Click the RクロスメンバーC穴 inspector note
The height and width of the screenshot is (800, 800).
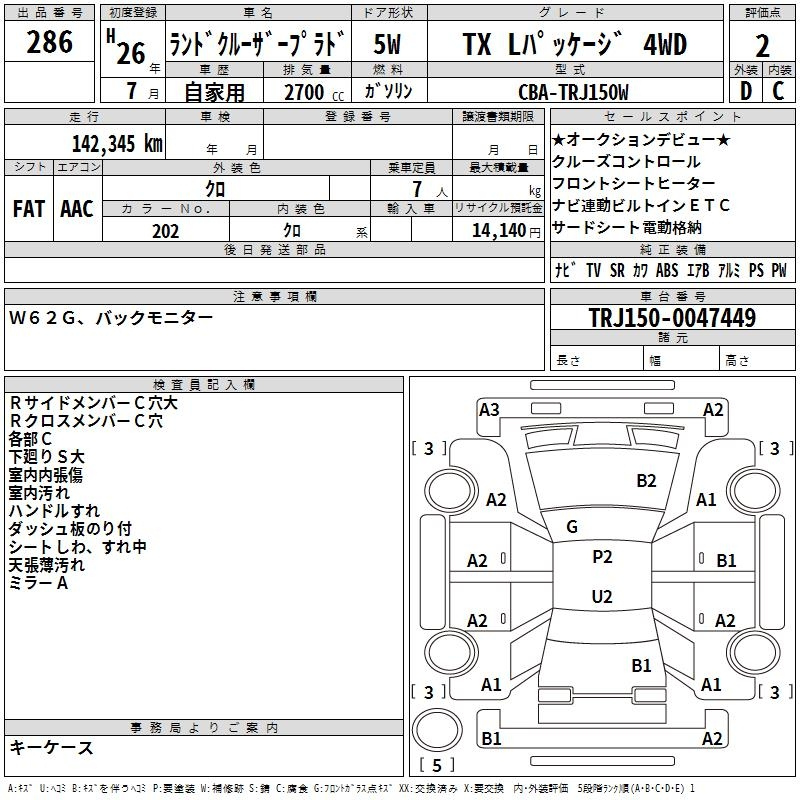point(86,420)
